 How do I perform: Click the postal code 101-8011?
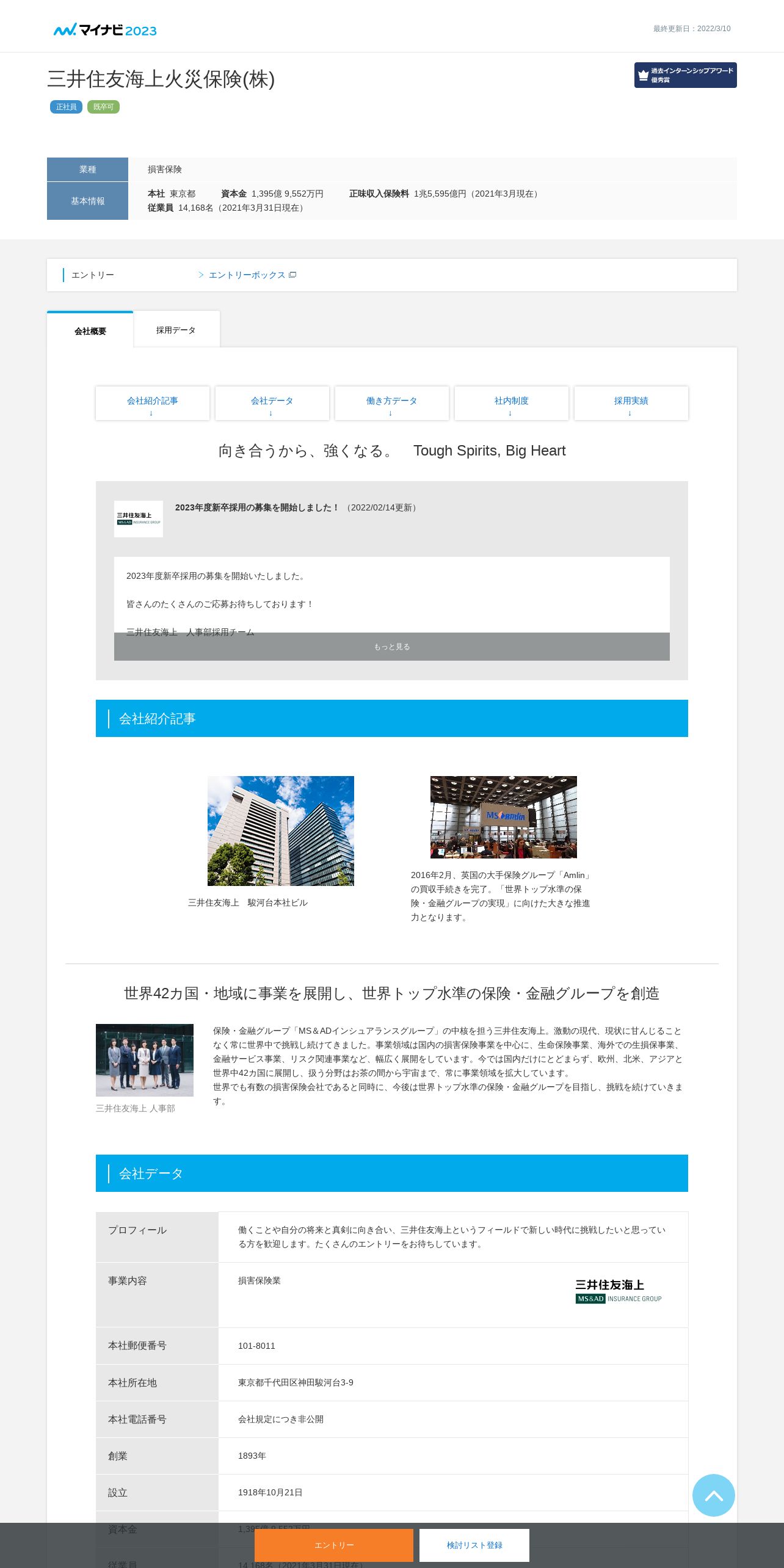click(256, 1346)
